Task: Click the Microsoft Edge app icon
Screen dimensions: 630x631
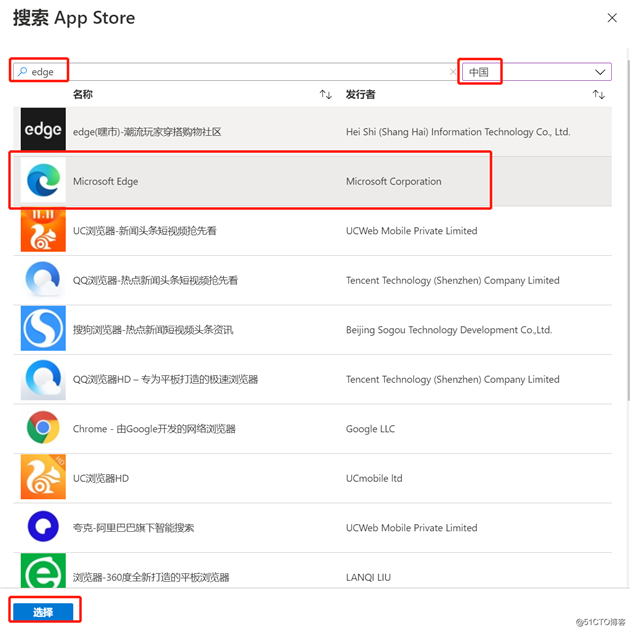Action: coord(43,179)
